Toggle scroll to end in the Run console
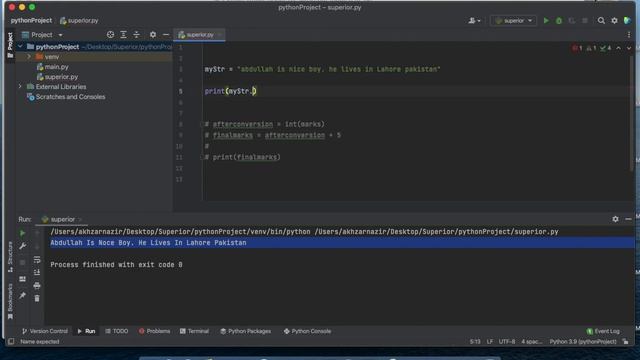Screen dimensions: 640x360 pyautogui.click(x=37, y=272)
